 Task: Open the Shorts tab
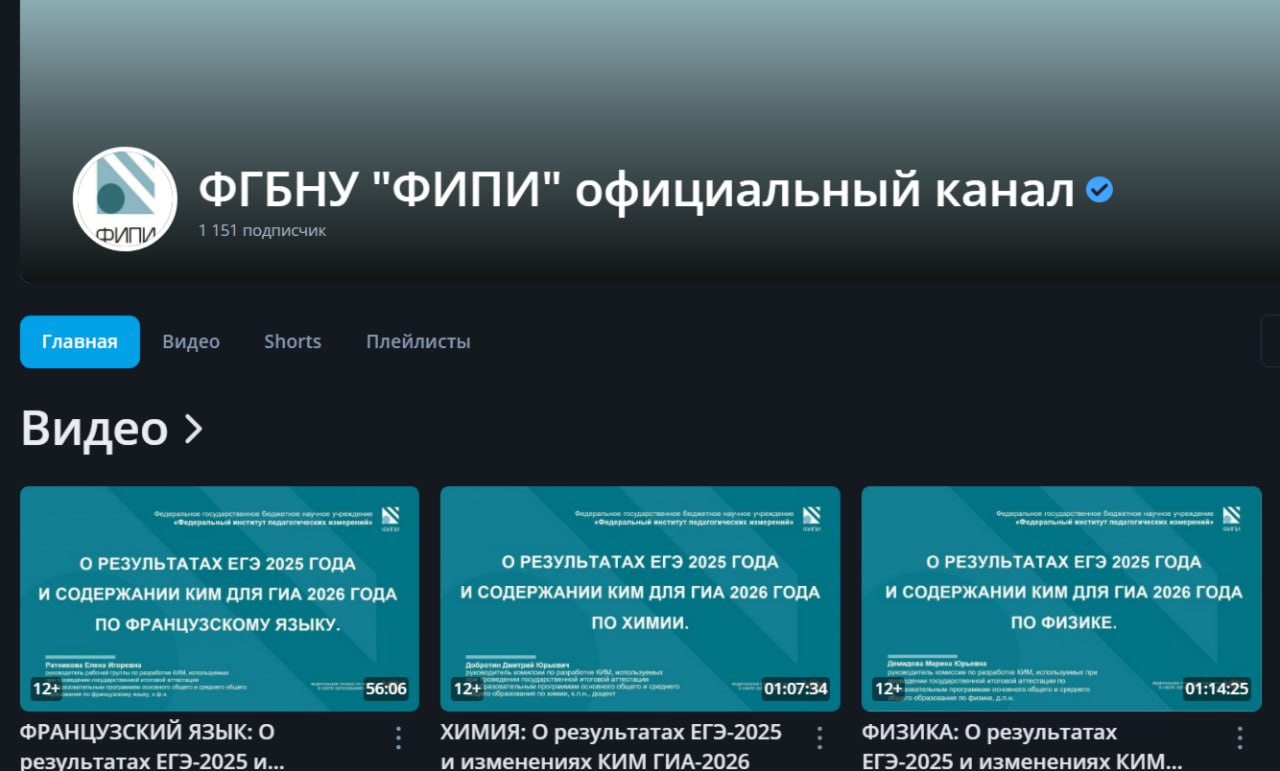tap(292, 341)
